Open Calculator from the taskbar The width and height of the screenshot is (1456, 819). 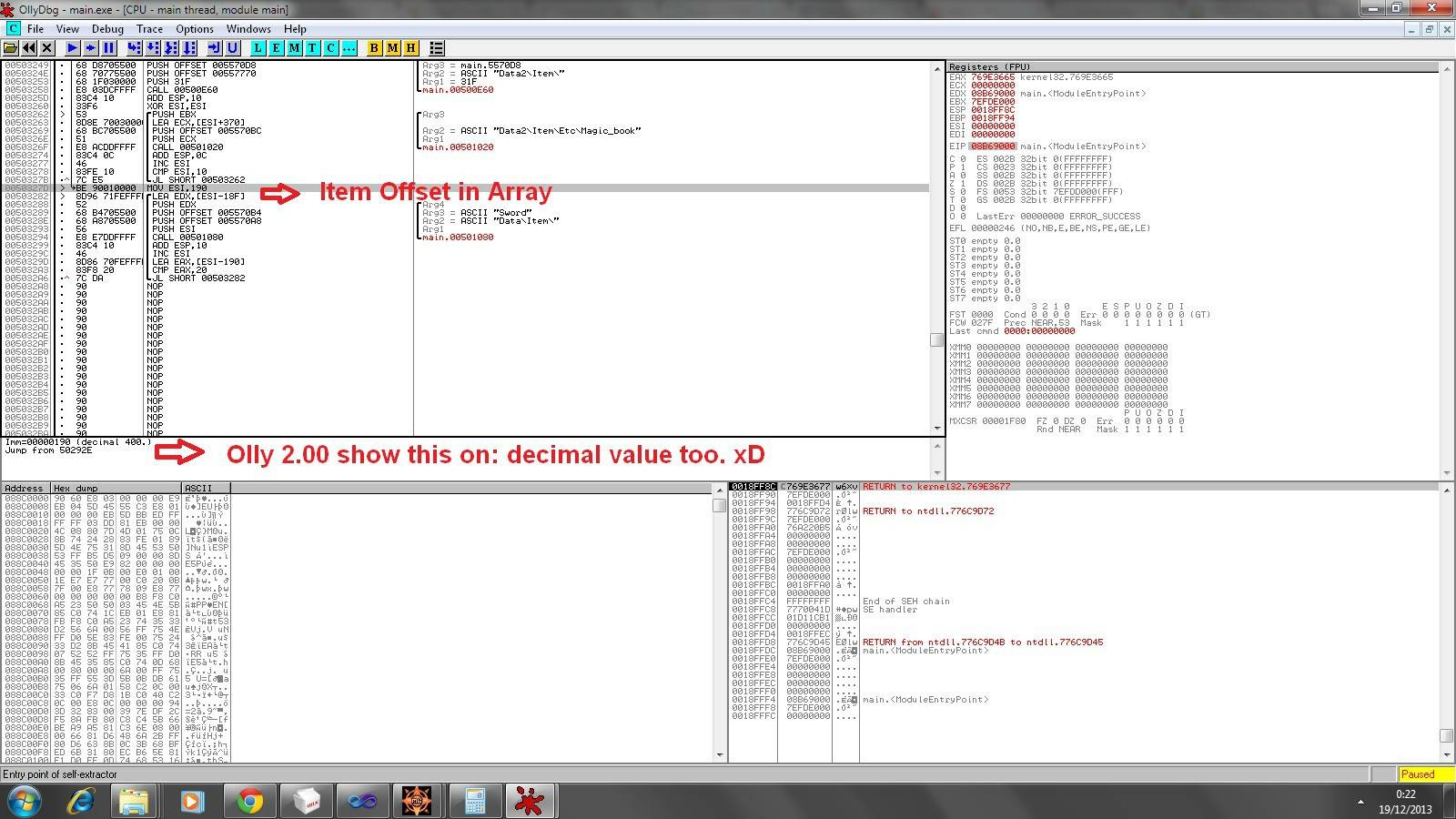(475, 802)
